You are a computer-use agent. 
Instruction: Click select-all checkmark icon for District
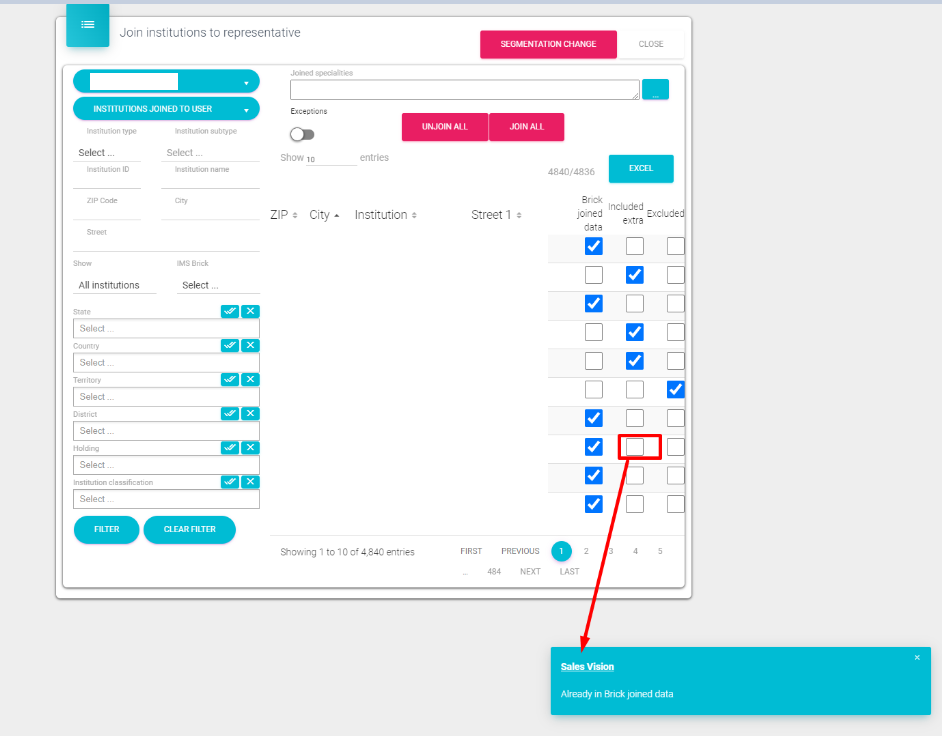(230, 413)
